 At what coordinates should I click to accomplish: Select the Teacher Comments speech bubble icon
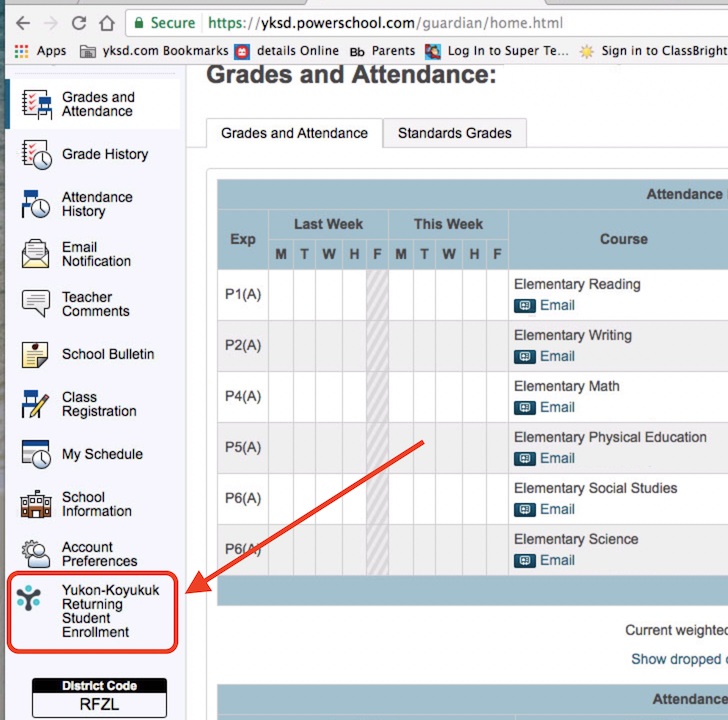(36, 304)
